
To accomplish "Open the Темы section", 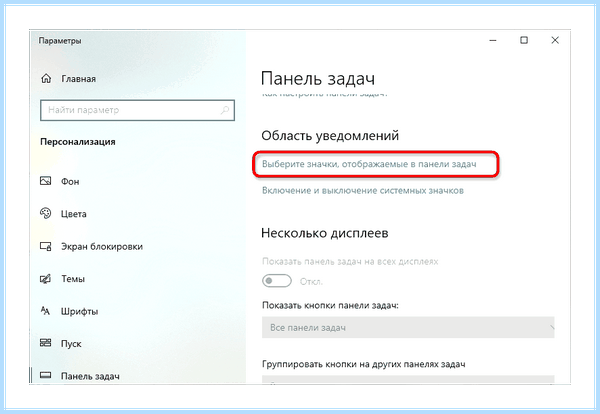I will pyautogui.click(x=73, y=279).
